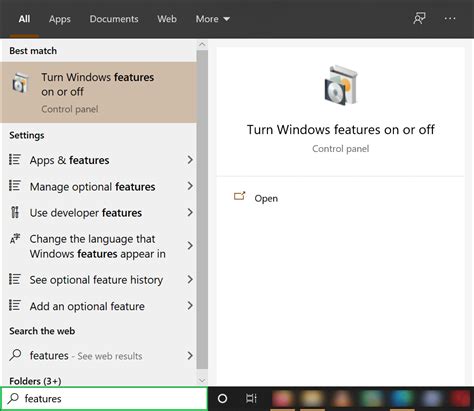
Task: Open Task View from the taskbar
Action: [x=251, y=398]
